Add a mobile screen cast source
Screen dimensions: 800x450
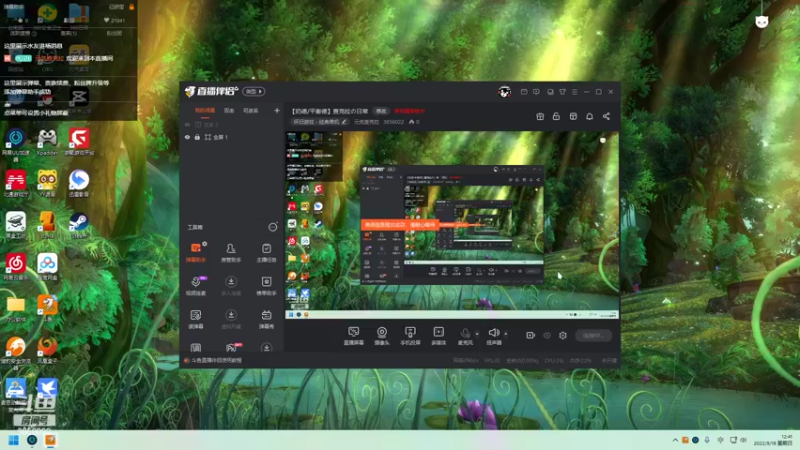pos(410,336)
